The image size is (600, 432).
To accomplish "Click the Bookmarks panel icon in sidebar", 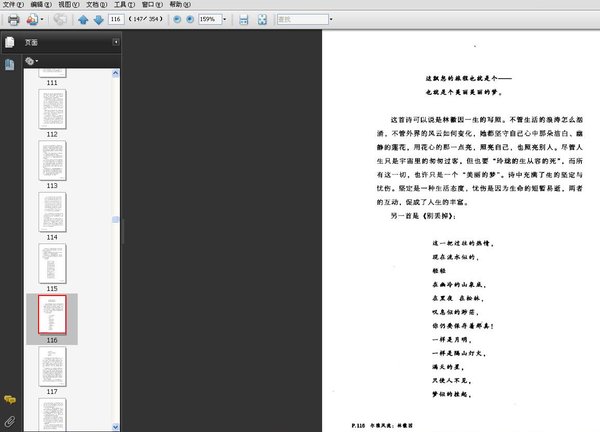I will click(10, 64).
